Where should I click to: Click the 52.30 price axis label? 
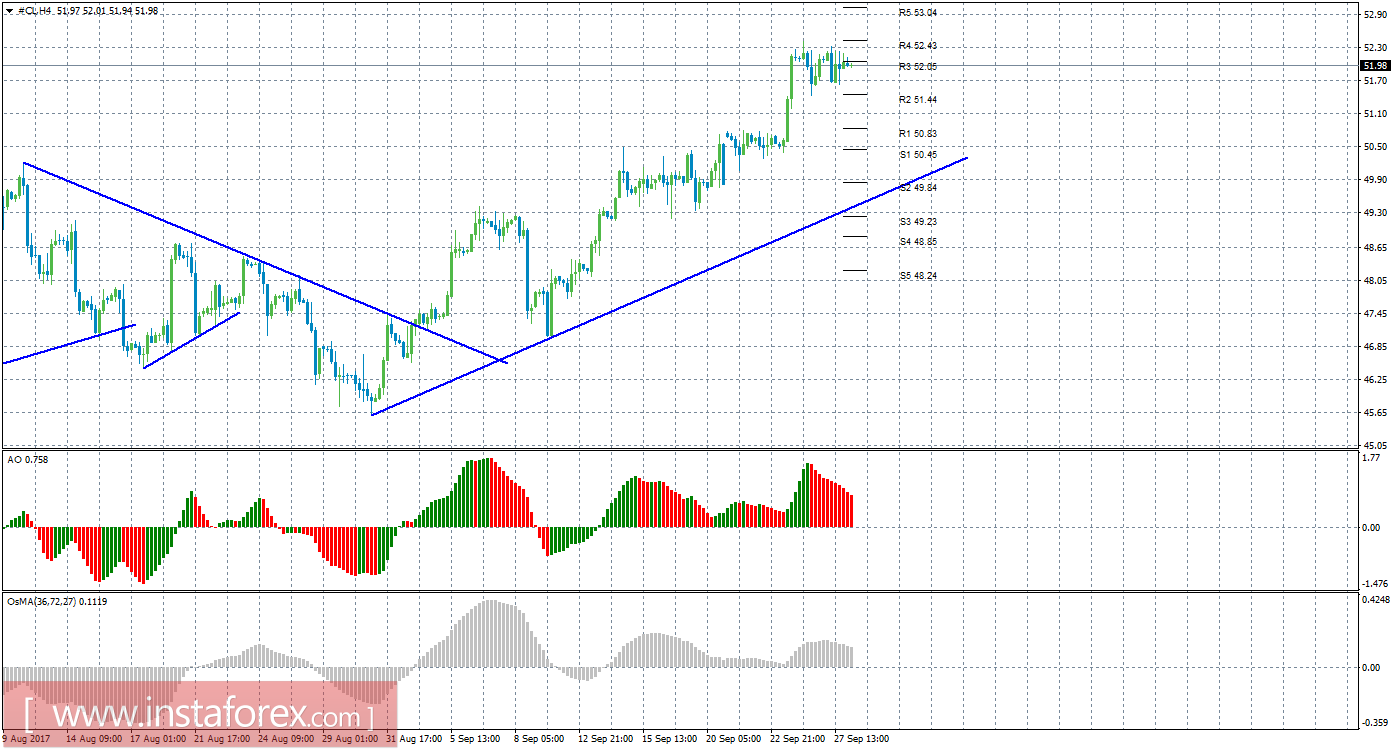pos(1374,47)
